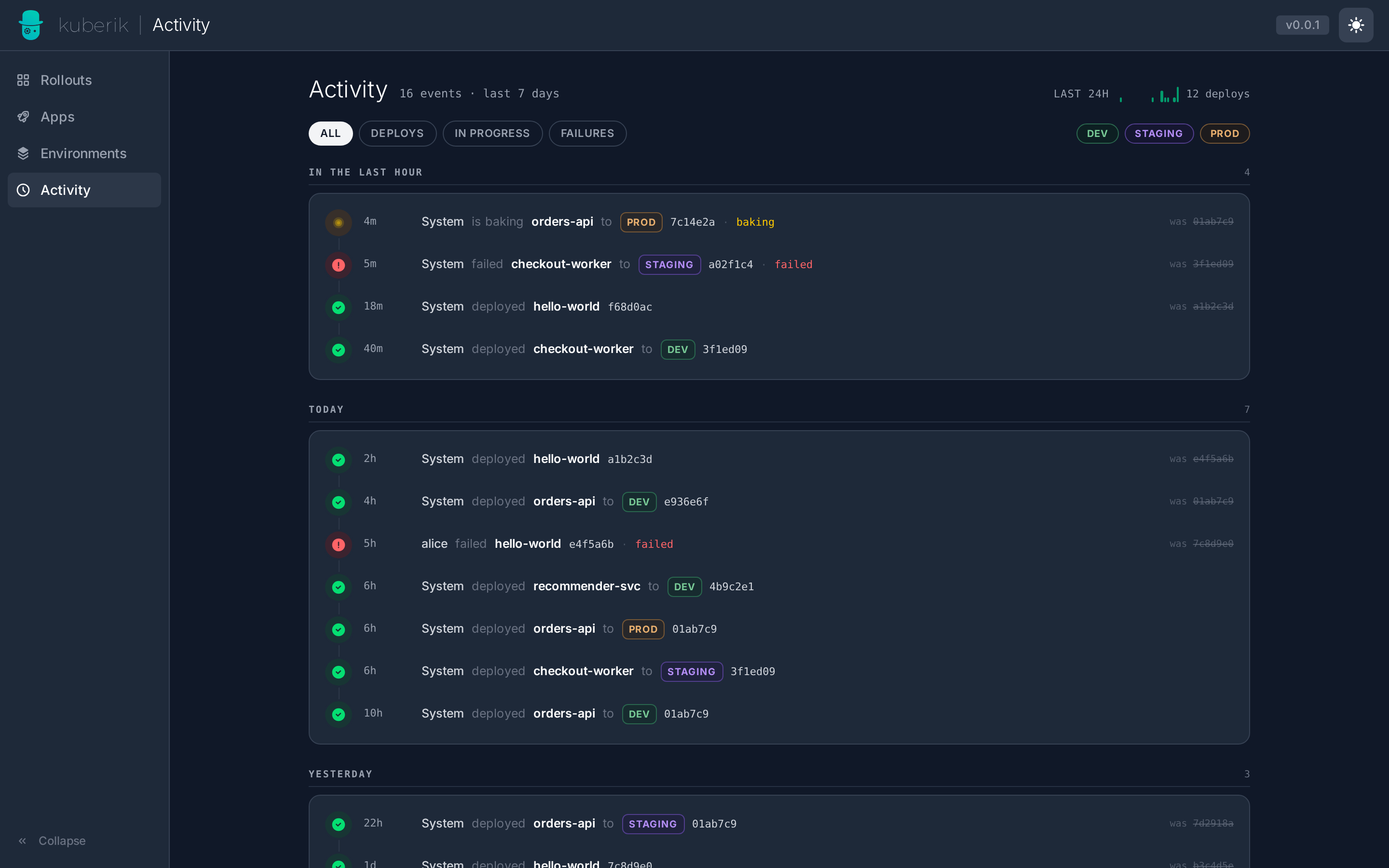Viewport: 1389px width, 868px height.
Task: Click STAGING badge in the 5m failed event
Action: pos(669,265)
